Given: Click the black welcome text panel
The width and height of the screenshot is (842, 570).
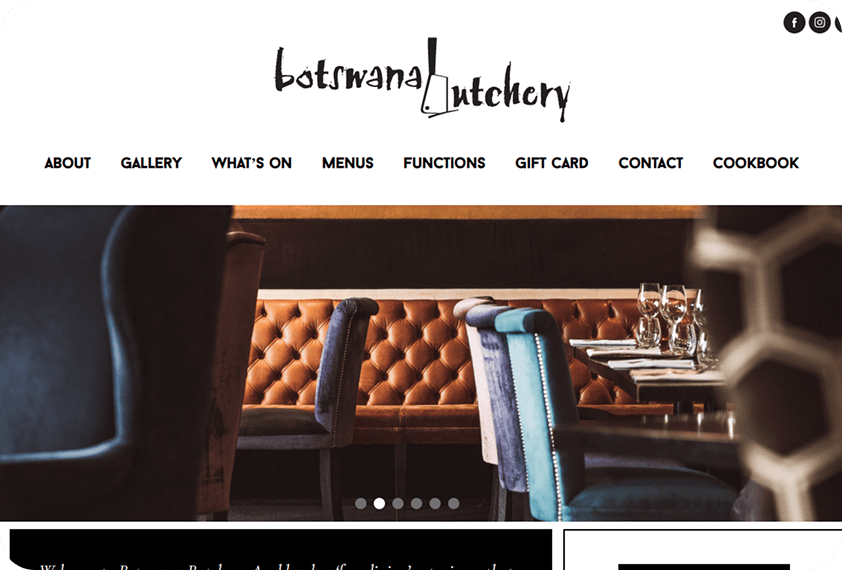Looking at the screenshot, I should pyautogui.click(x=281, y=549).
